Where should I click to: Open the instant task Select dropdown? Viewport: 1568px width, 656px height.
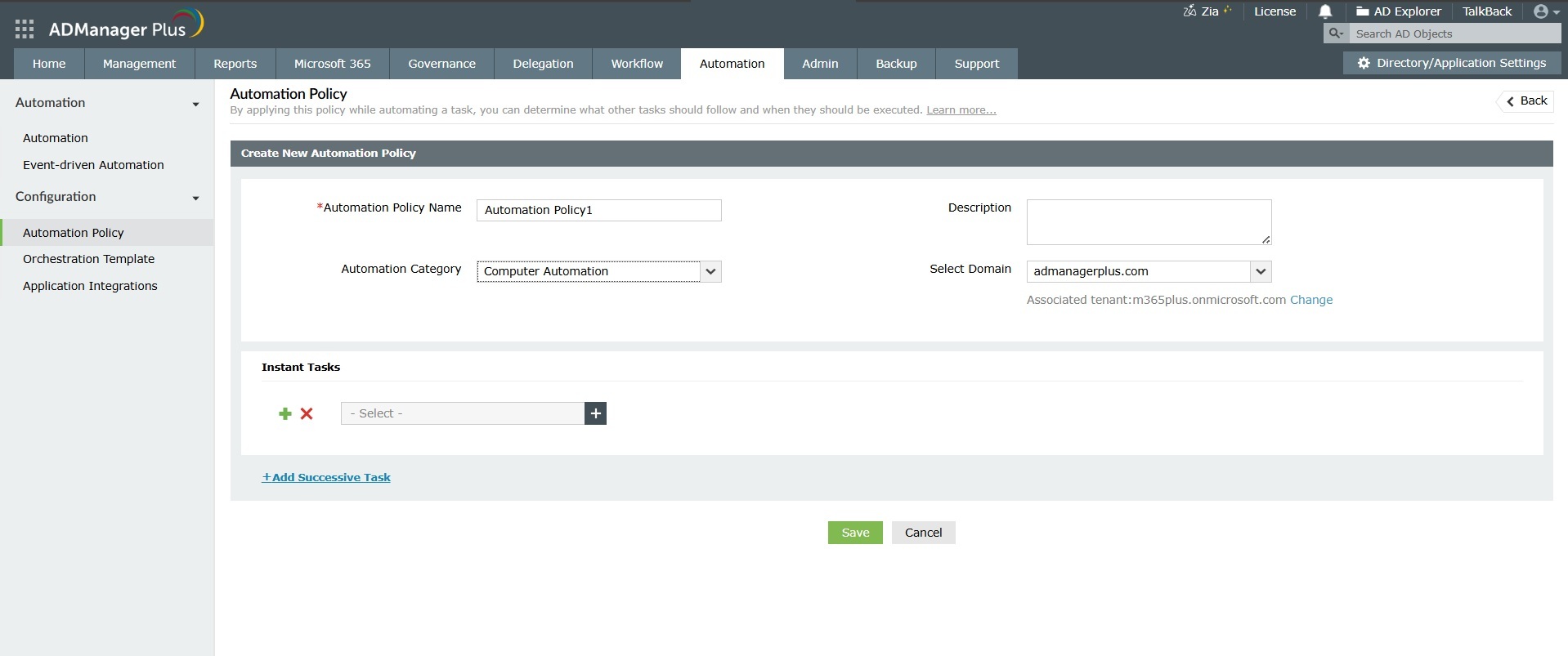[x=463, y=413]
